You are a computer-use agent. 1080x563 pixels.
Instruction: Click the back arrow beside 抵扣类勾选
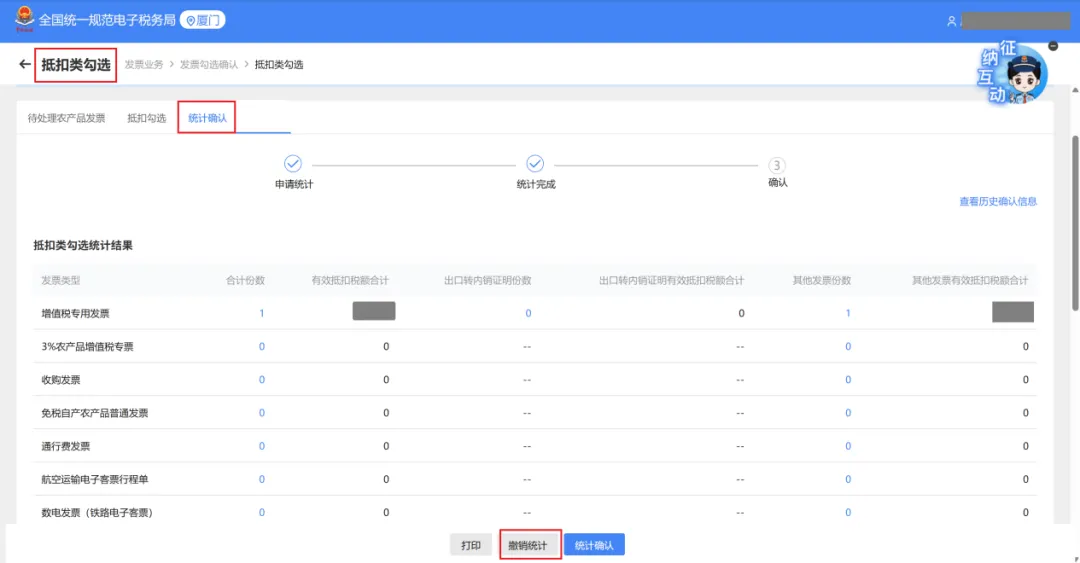[25, 65]
